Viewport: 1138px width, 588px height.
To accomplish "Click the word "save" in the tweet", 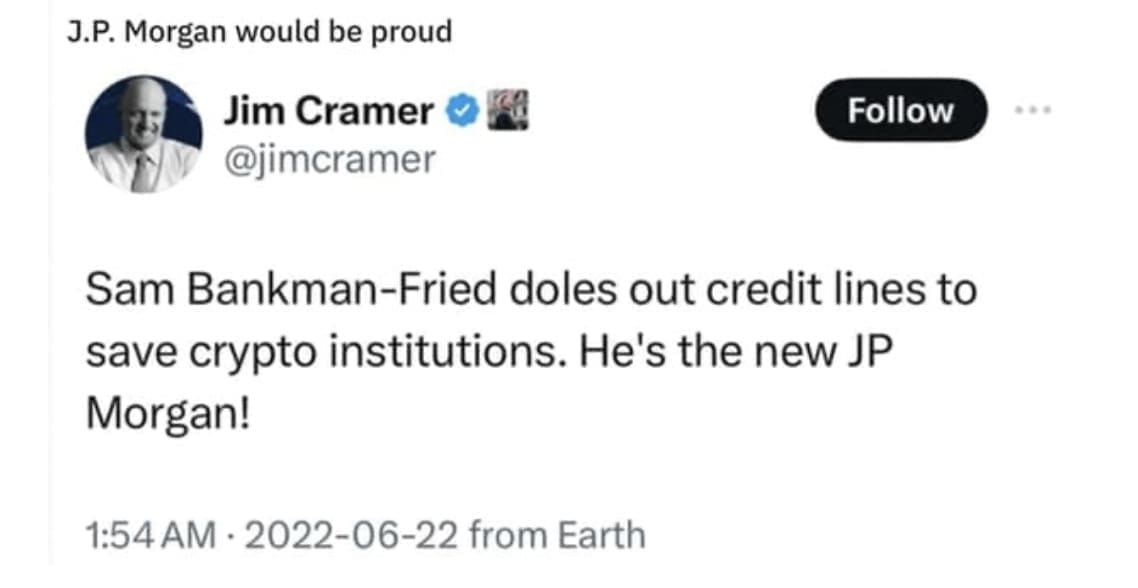I will (x=127, y=353).
